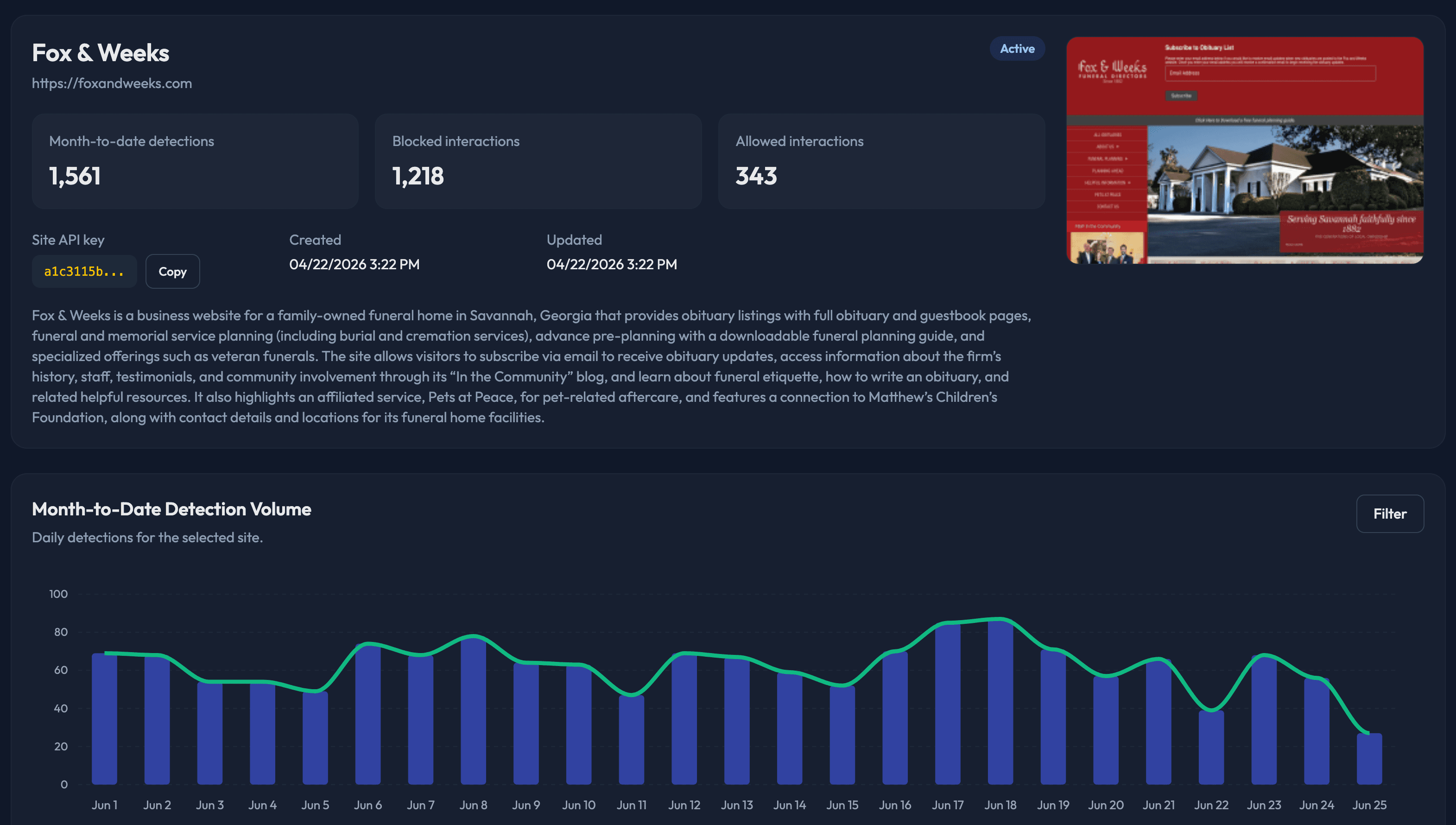The image size is (1456, 825).
Task: Copy the site API key
Action: coord(172,272)
